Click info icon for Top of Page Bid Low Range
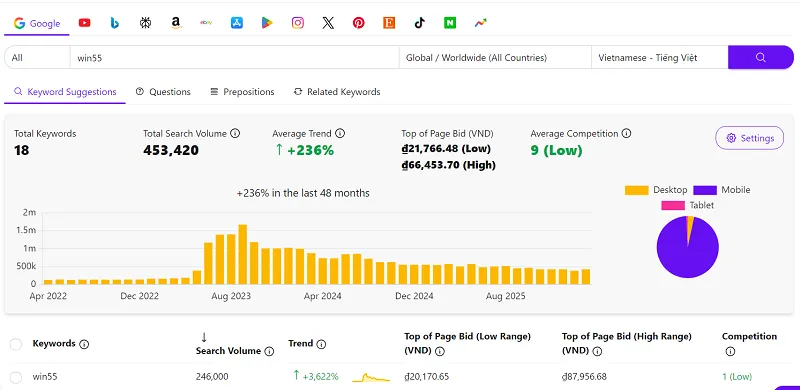The image size is (800, 390). pyautogui.click(x=440, y=351)
